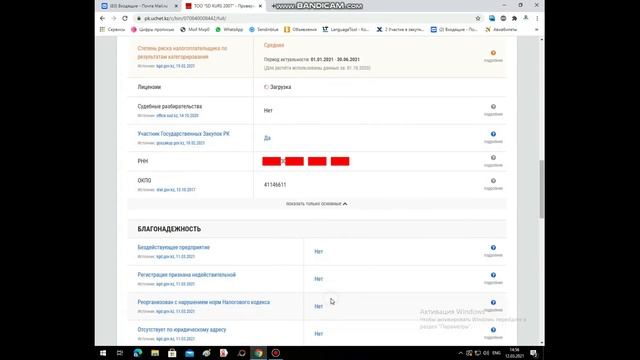The height and width of the screenshot is (360, 640).
Task: Open Task View in the taskbar
Action: coord(120,353)
